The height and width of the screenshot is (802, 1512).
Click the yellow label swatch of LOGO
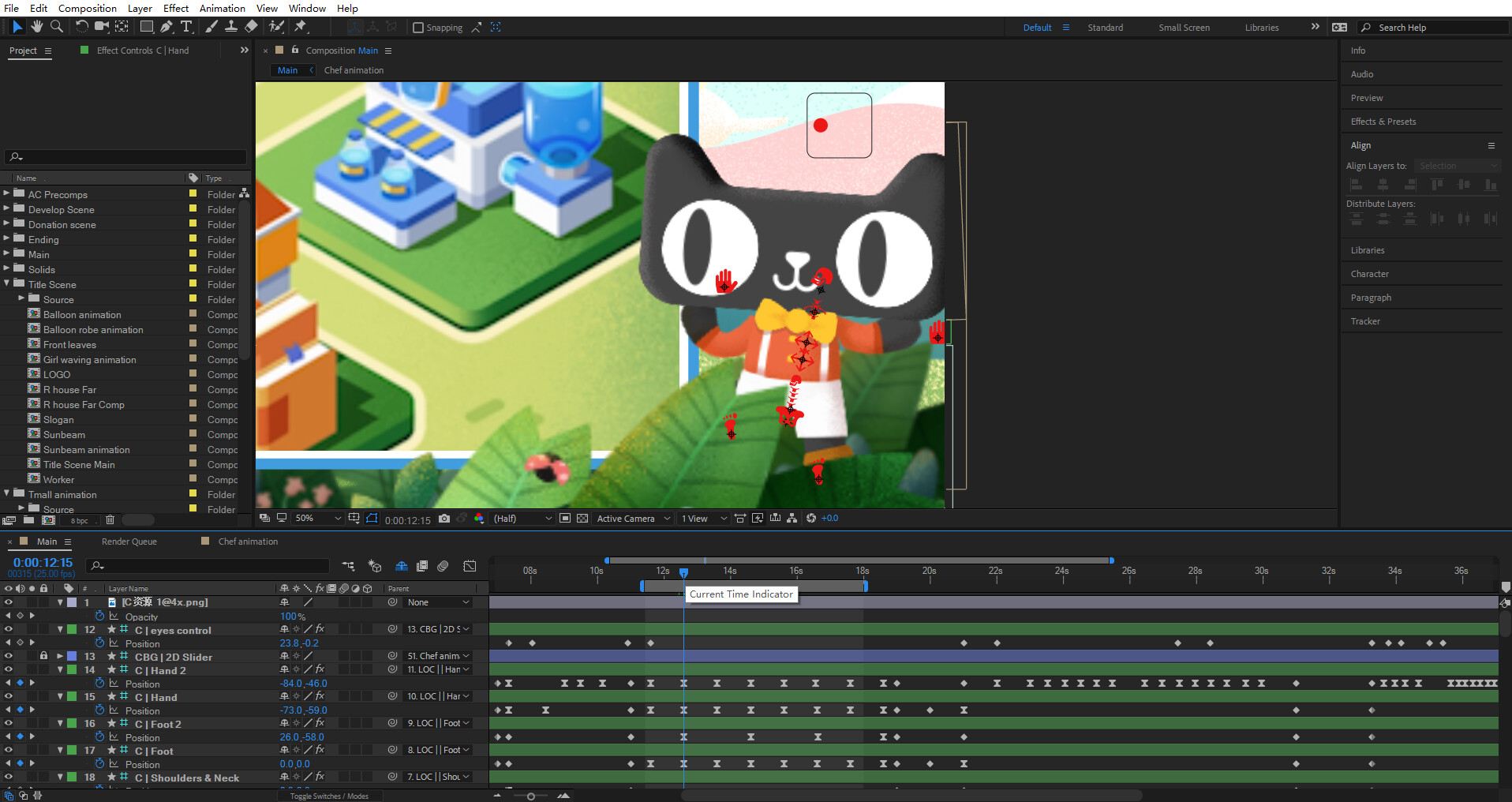(193, 373)
